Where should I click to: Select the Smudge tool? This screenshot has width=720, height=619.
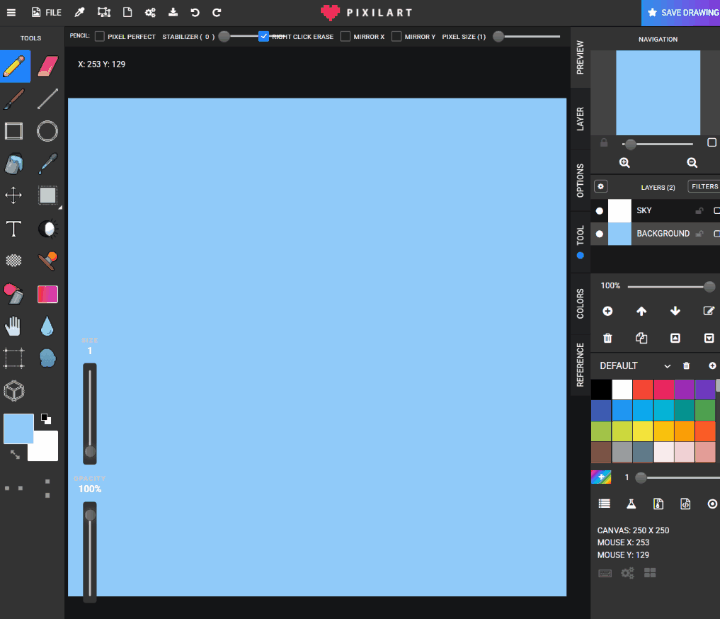[48, 358]
